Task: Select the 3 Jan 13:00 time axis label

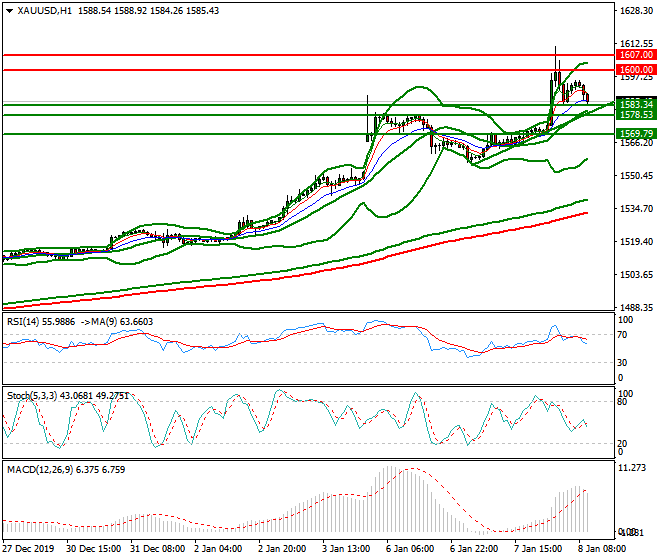Action: pos(346,549)
